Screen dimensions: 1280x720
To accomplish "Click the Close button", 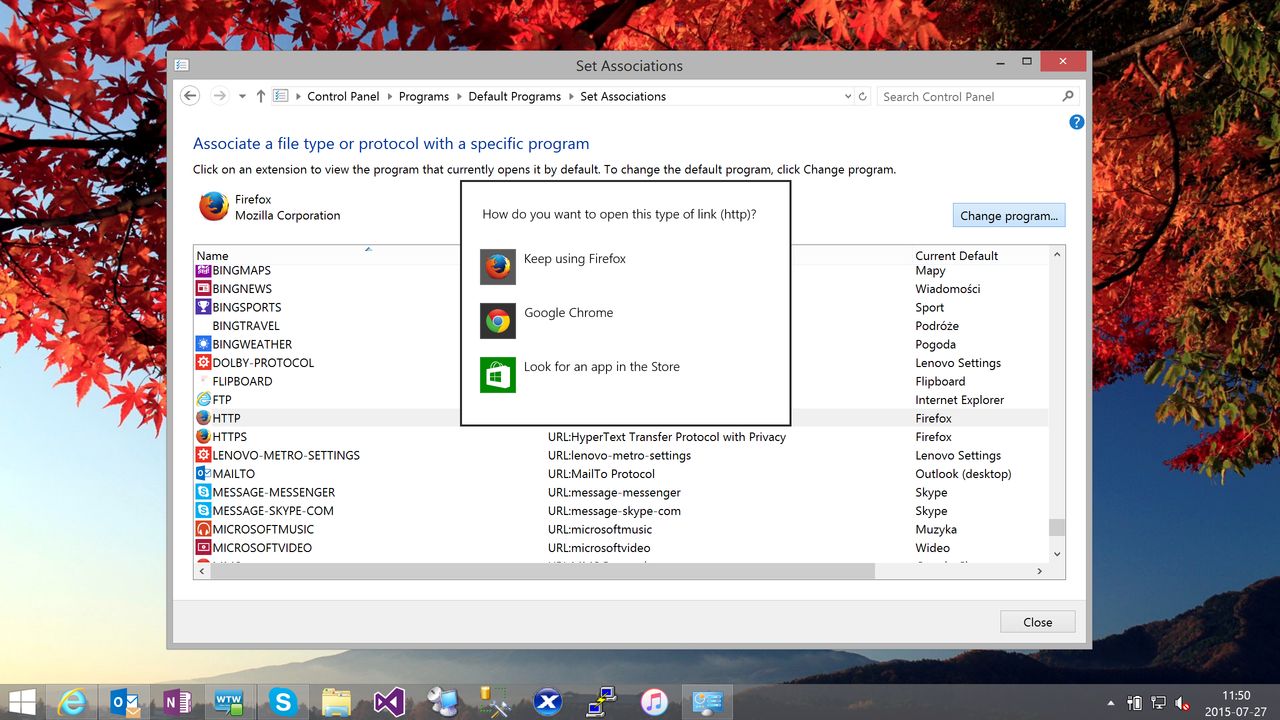I will tap(1038, 622).
